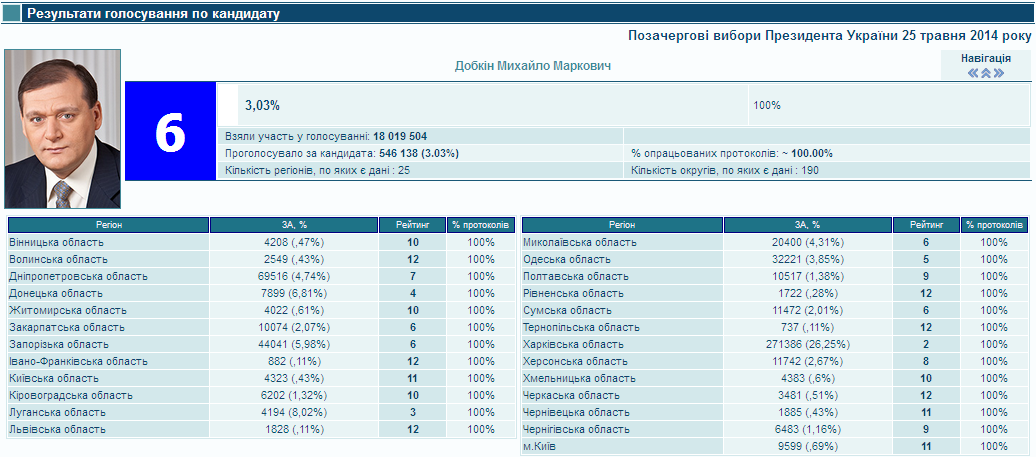Click the up double-arrow navigation icon
This screenshot has width=1036, height=457.
coord(985,73)
